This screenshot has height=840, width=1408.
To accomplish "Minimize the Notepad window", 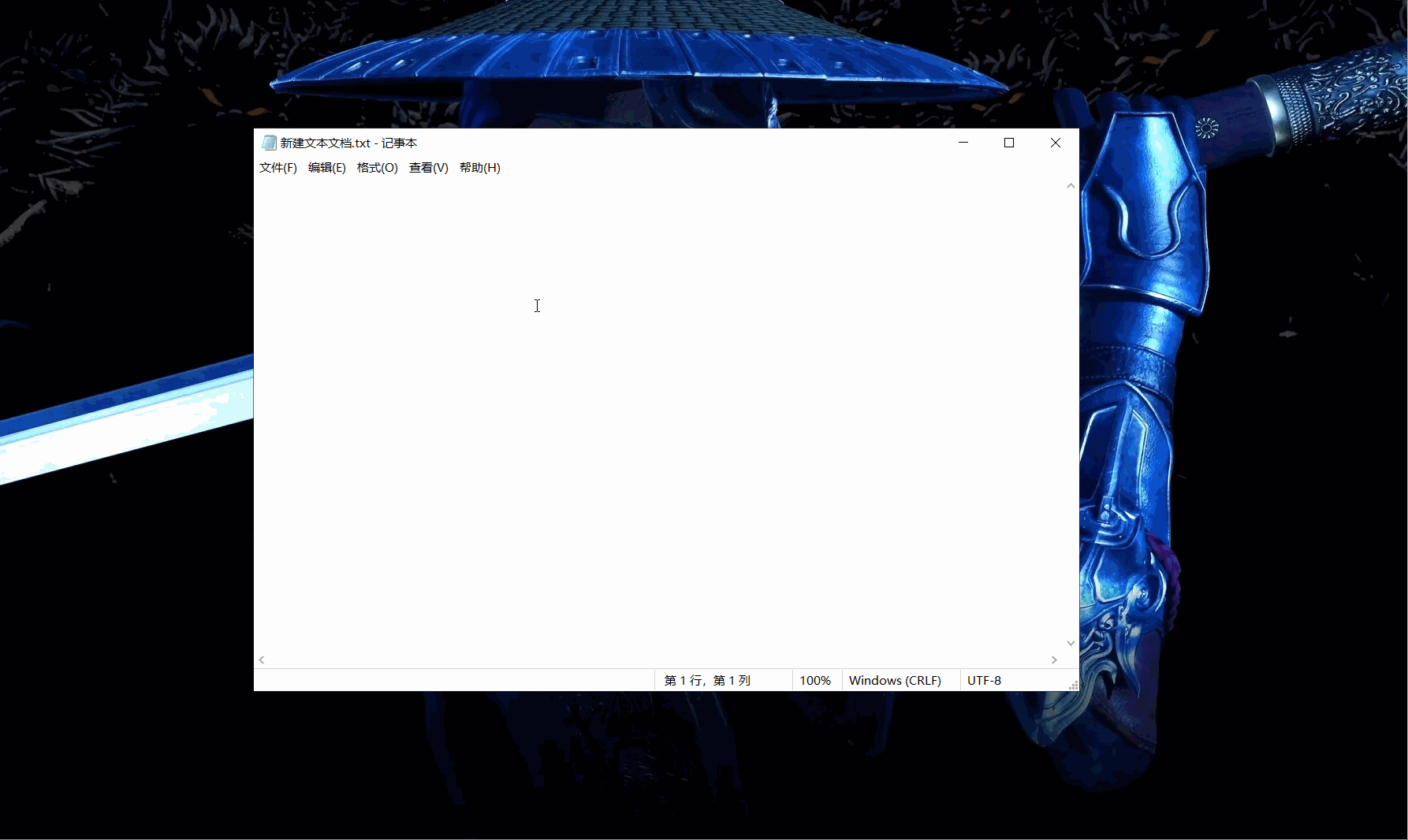I will pyautogui.click(x=963, y=143).
